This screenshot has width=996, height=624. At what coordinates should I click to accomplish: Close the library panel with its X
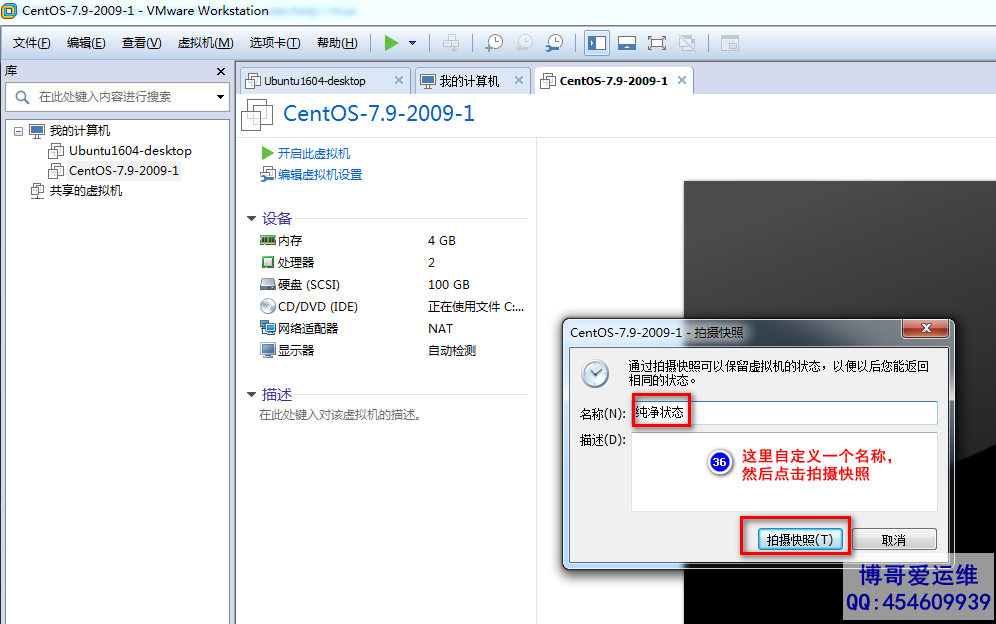(x=221, y=72)
